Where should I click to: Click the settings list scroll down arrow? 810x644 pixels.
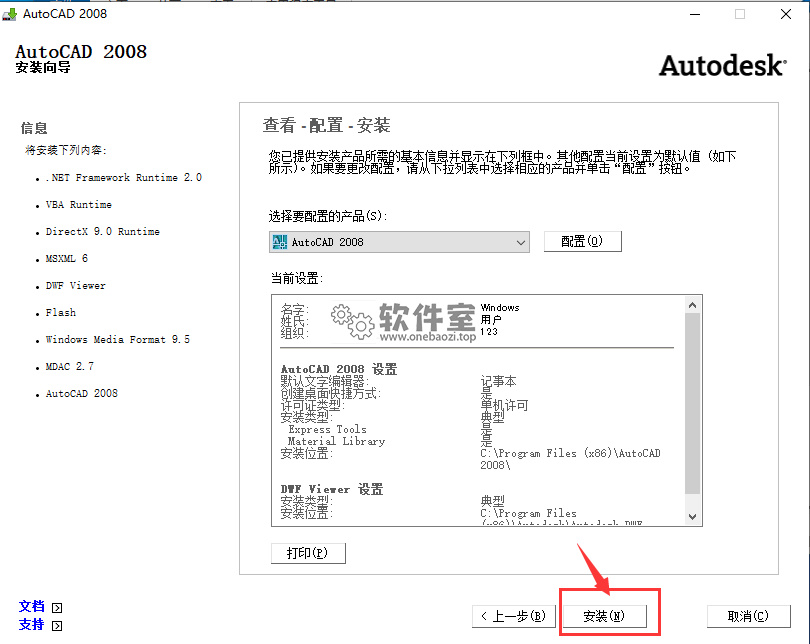(x=693, y=516)
